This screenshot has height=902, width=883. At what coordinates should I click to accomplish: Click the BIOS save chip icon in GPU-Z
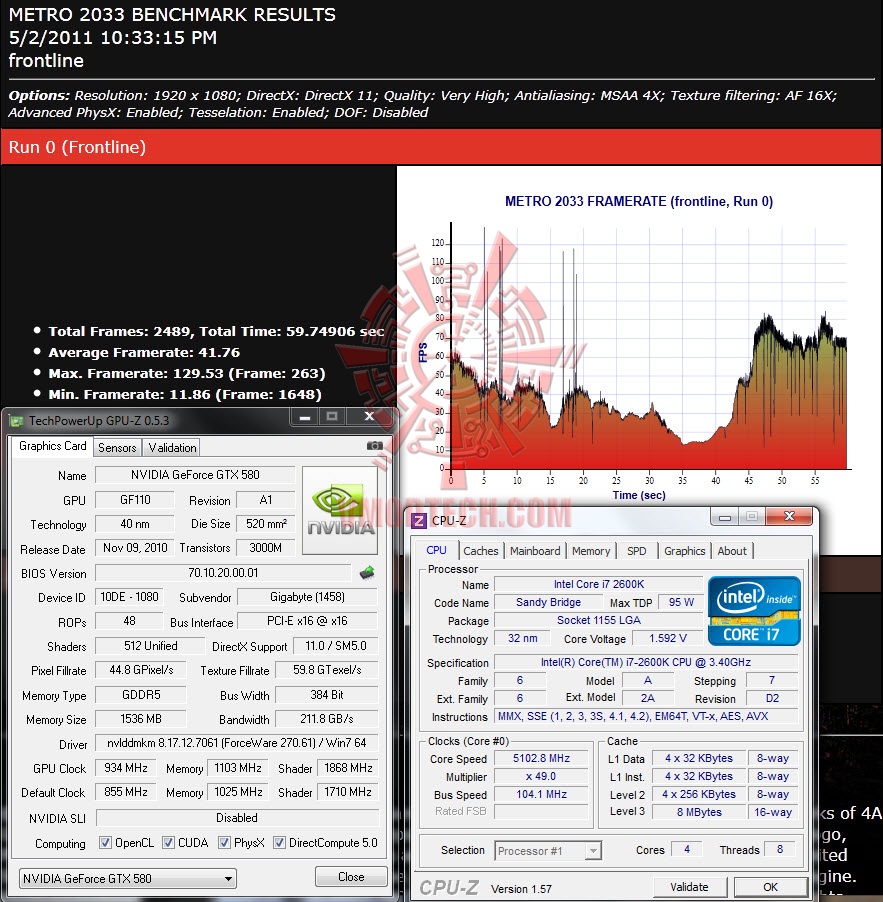[366, 572]
